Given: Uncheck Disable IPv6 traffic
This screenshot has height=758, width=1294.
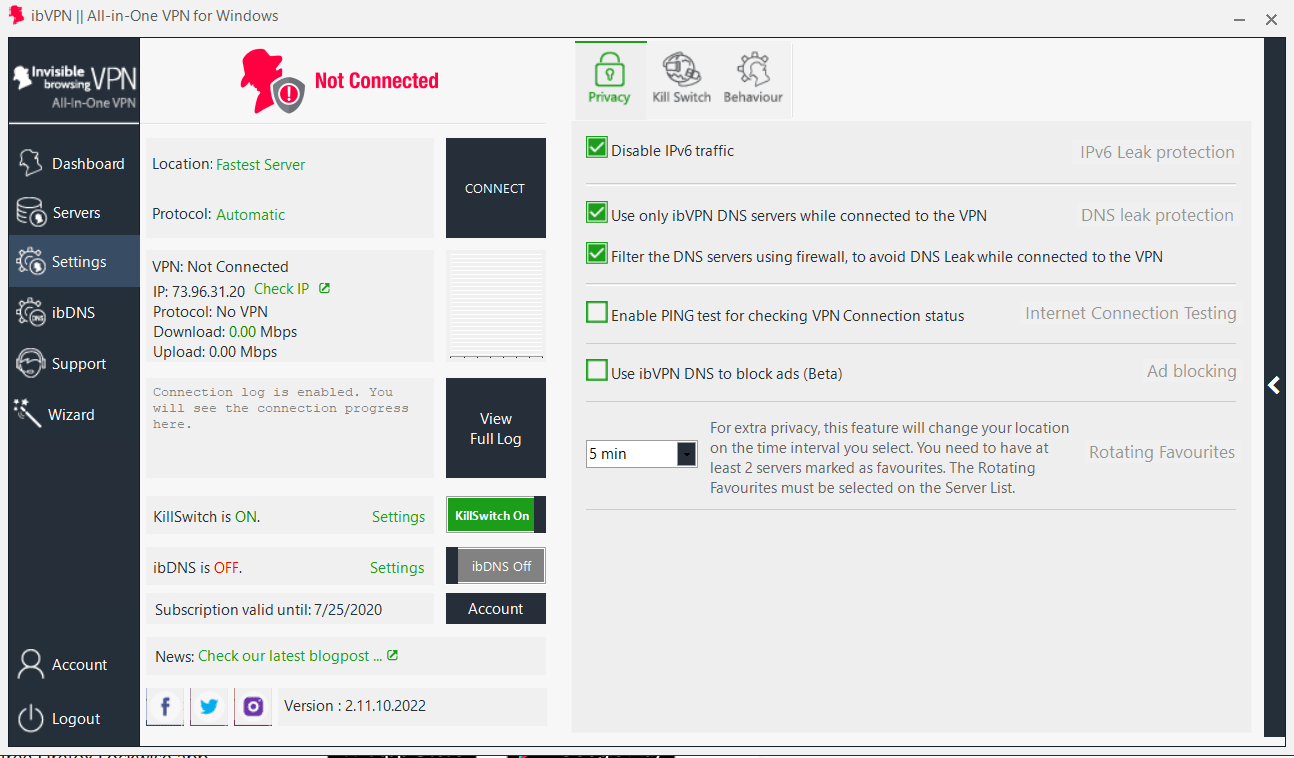Looking at the screenshot, I should point(597,148).
